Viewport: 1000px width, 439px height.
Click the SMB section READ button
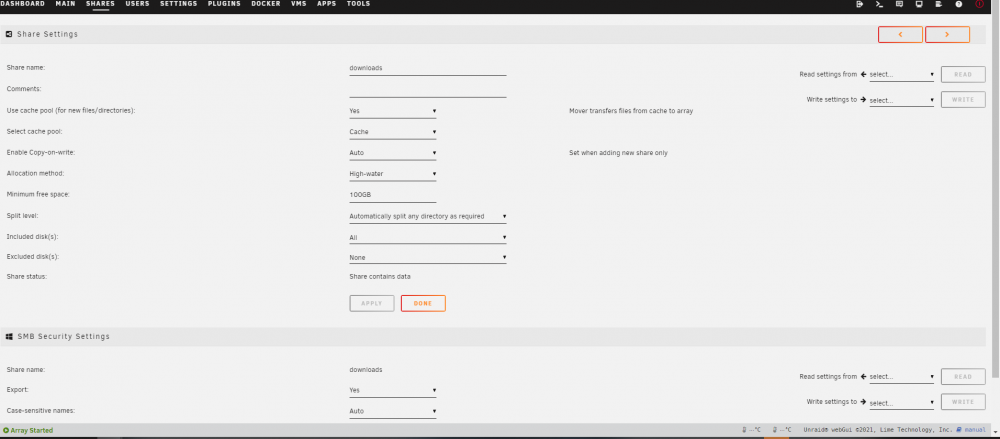click(x=963, y=376)
